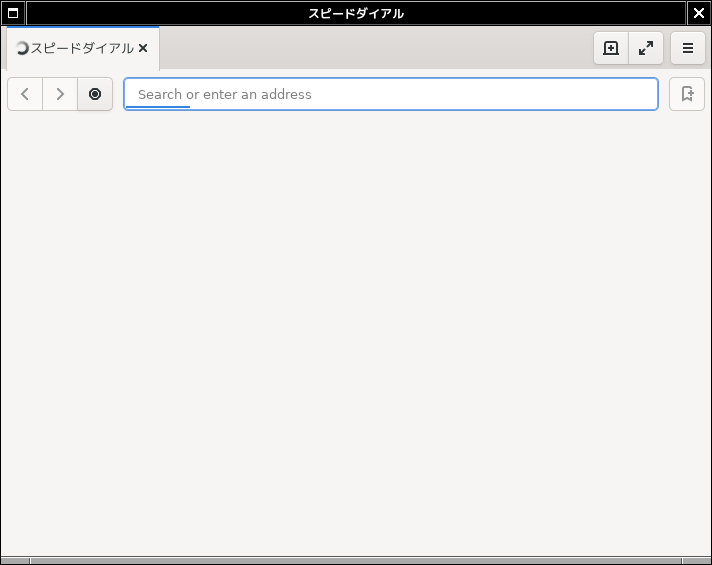Go forward to the next page
The width and height of the screenshot is (712, 565).
tap(60, 94)
